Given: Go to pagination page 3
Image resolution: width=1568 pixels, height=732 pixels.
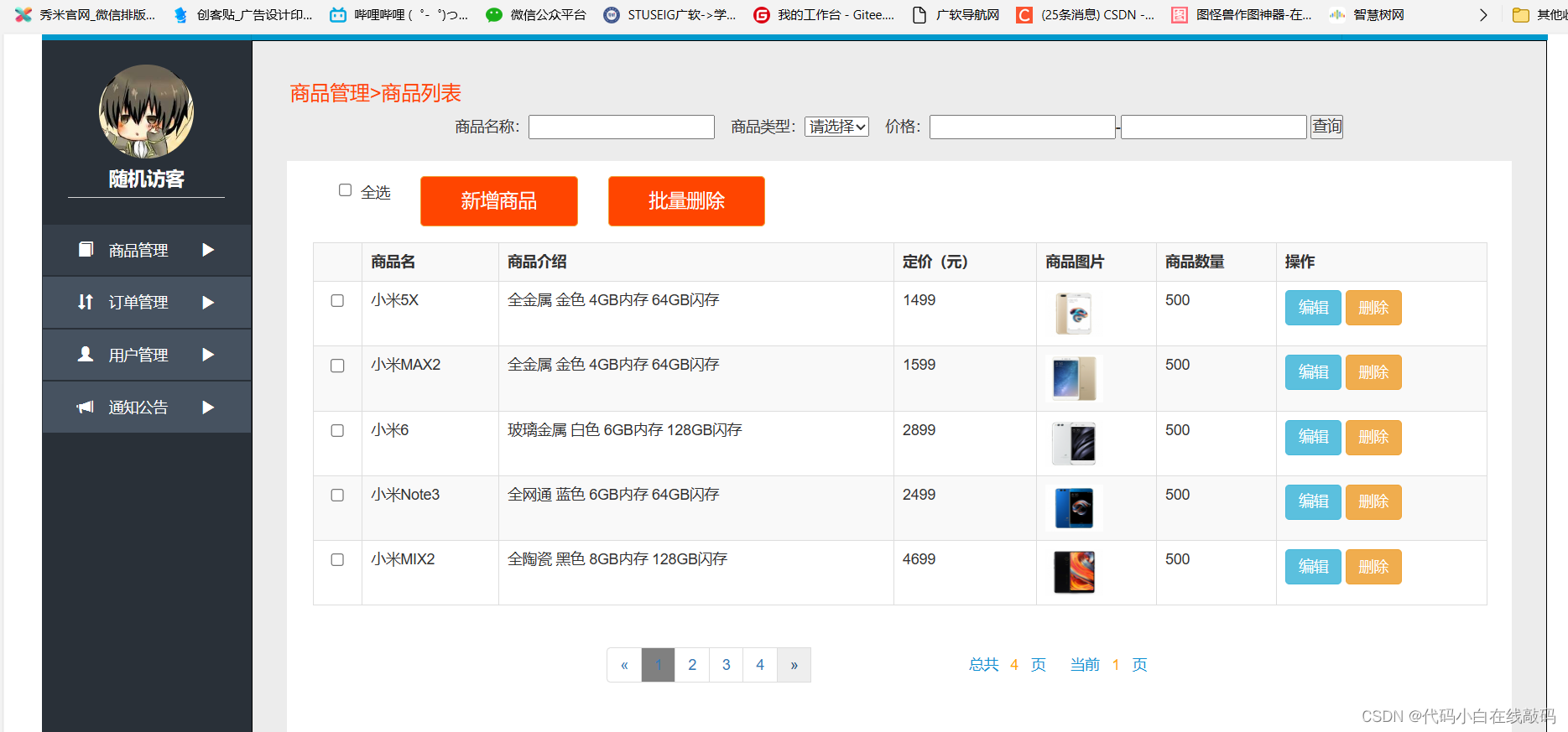Looking at the screenshot, I should 727,665.
